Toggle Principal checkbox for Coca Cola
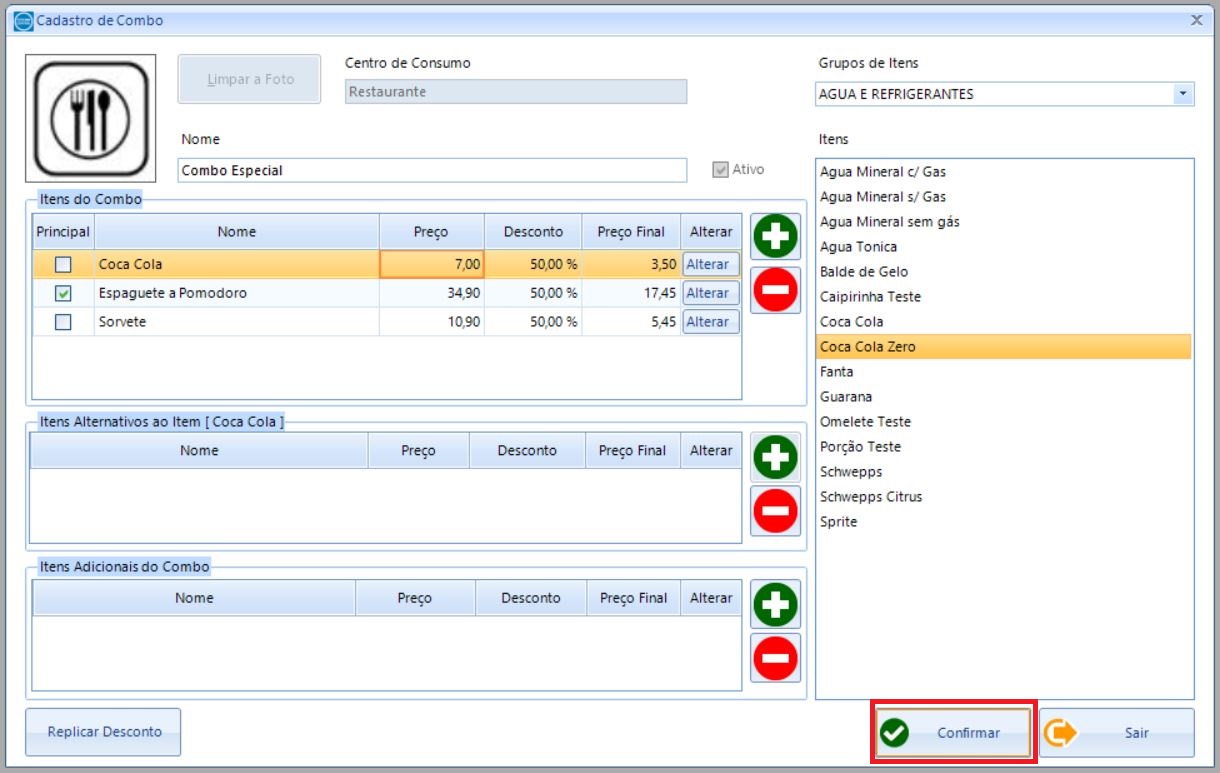The image size is (1220, 773). pyautogui.click(x=63, y=265)
